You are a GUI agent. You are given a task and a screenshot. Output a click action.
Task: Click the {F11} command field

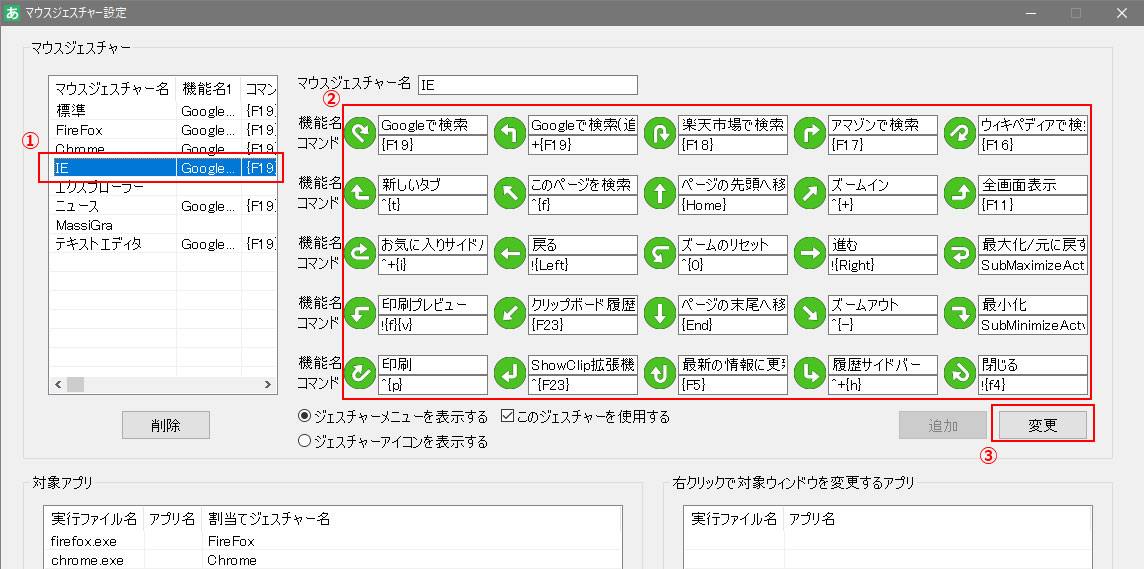[1033, 205]
